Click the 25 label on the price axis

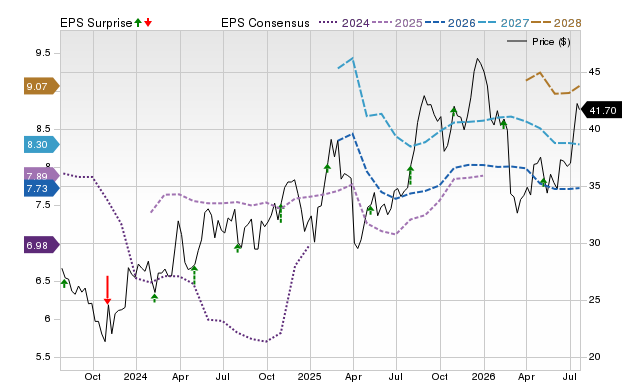(594, 300)
